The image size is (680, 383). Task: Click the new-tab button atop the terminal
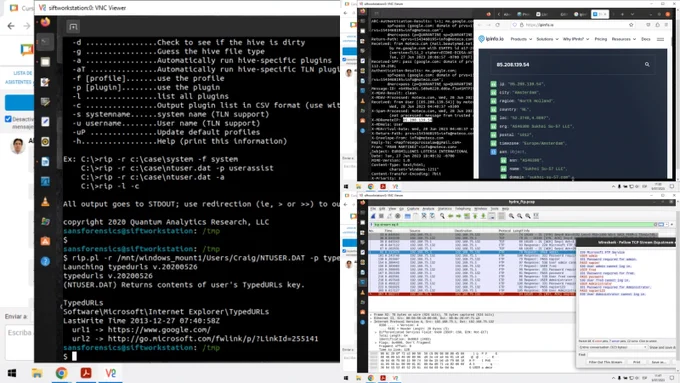(x=73, y=27)
